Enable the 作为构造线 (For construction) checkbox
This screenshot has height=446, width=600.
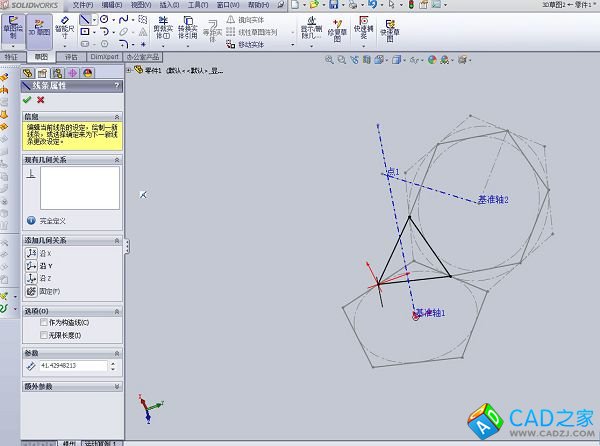(43, 322)
